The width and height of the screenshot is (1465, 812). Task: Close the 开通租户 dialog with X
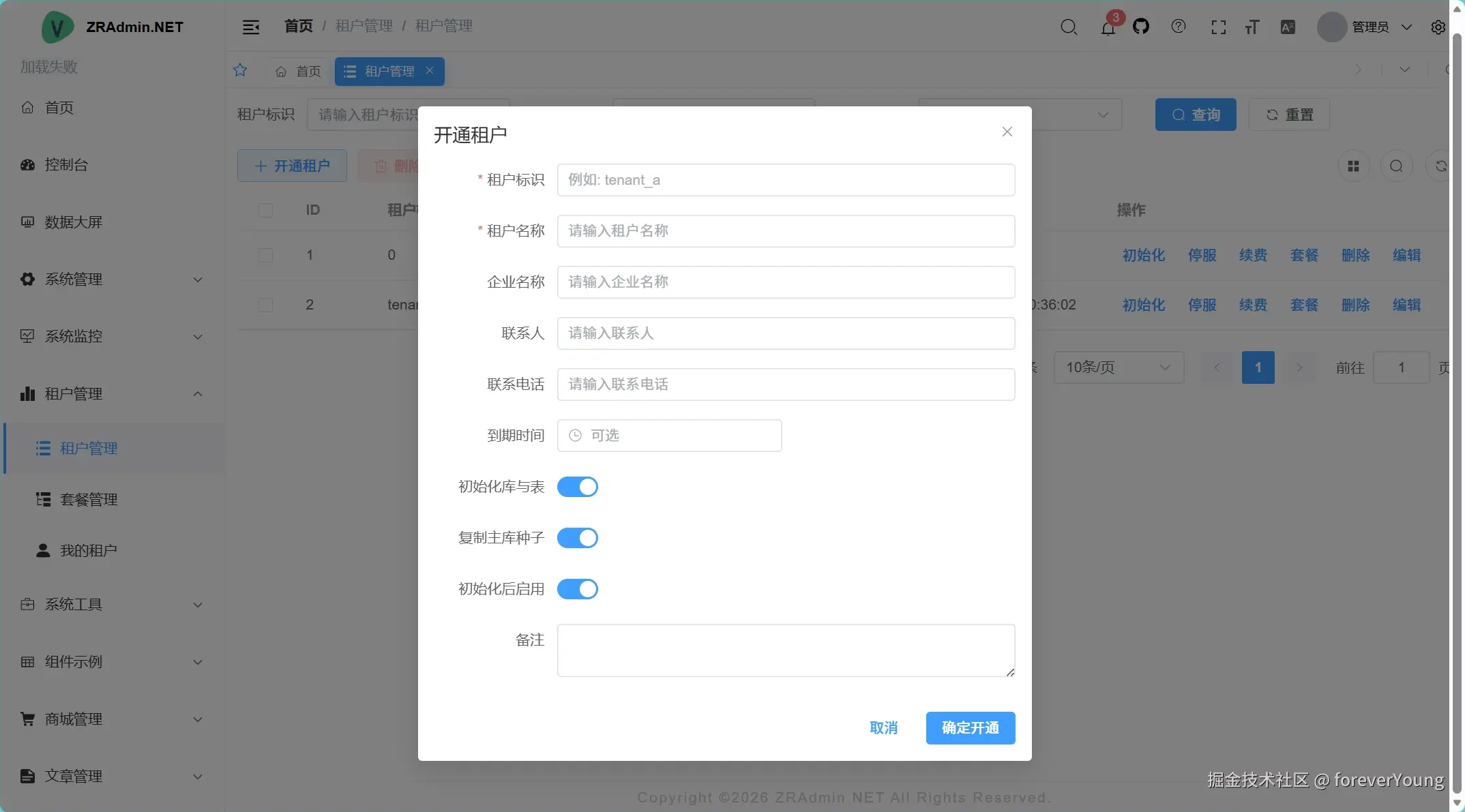click(x=1007, y=132)
